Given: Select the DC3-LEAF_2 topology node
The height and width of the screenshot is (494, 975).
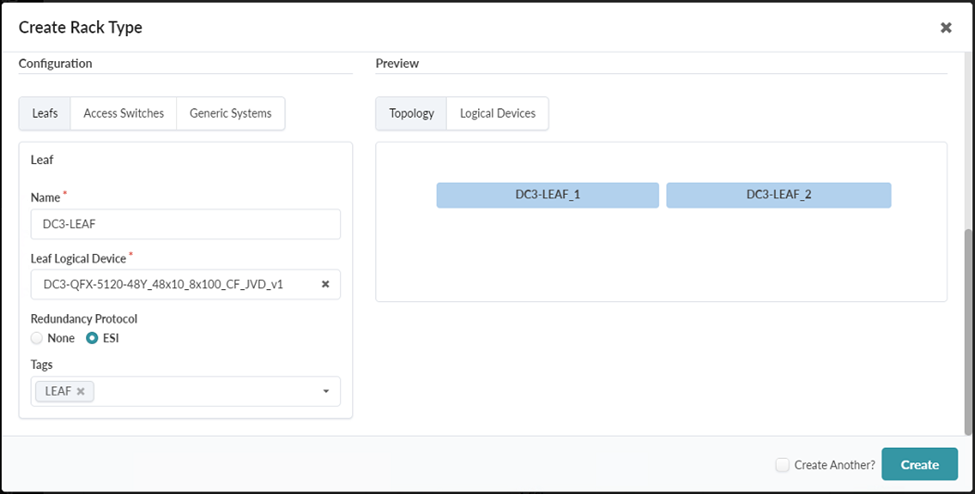Looking at the screenshot, I should click(778, 195).
